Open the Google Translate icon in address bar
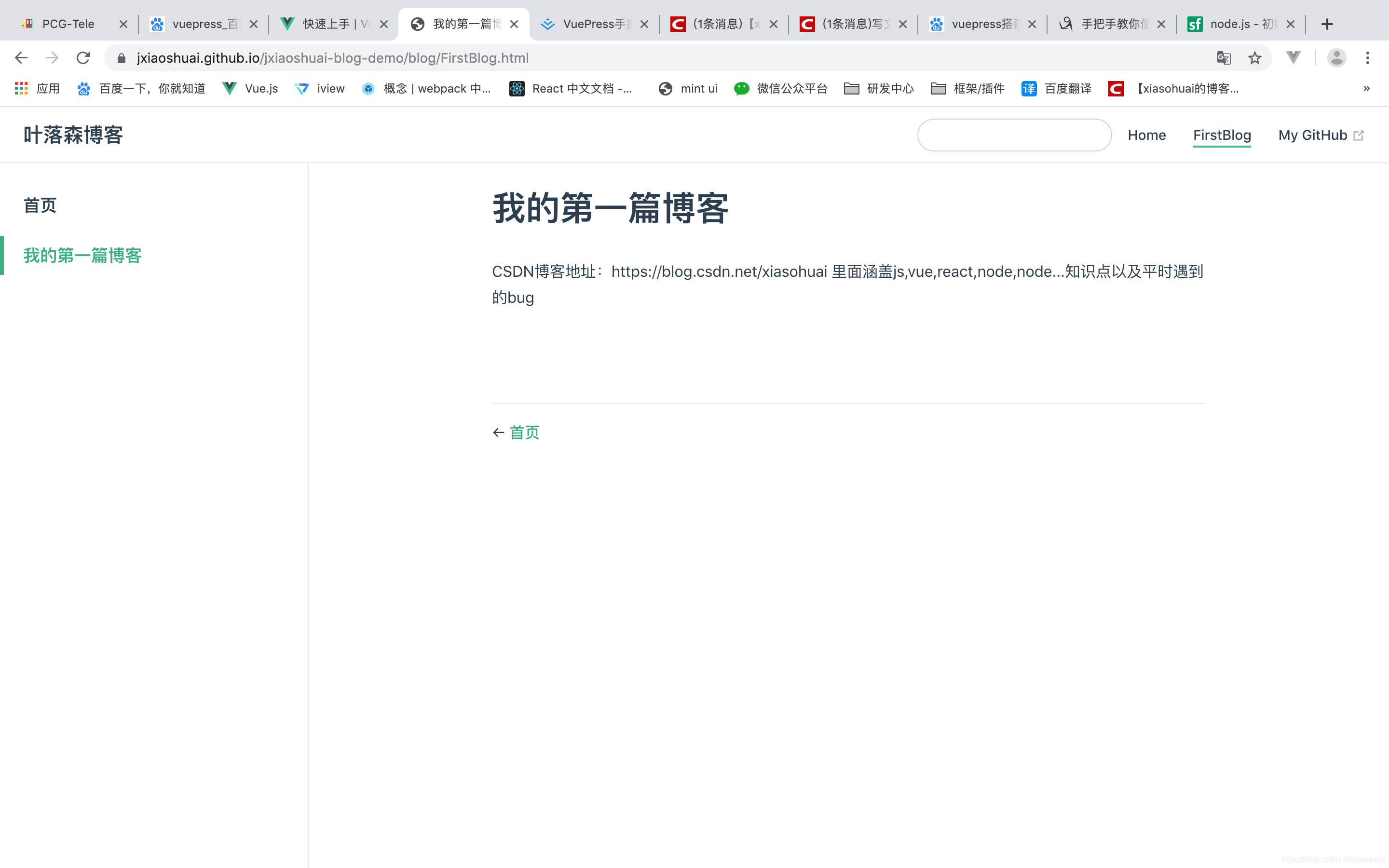Viewport: 1389px width, 868px height. click(x=1224, y=58)
